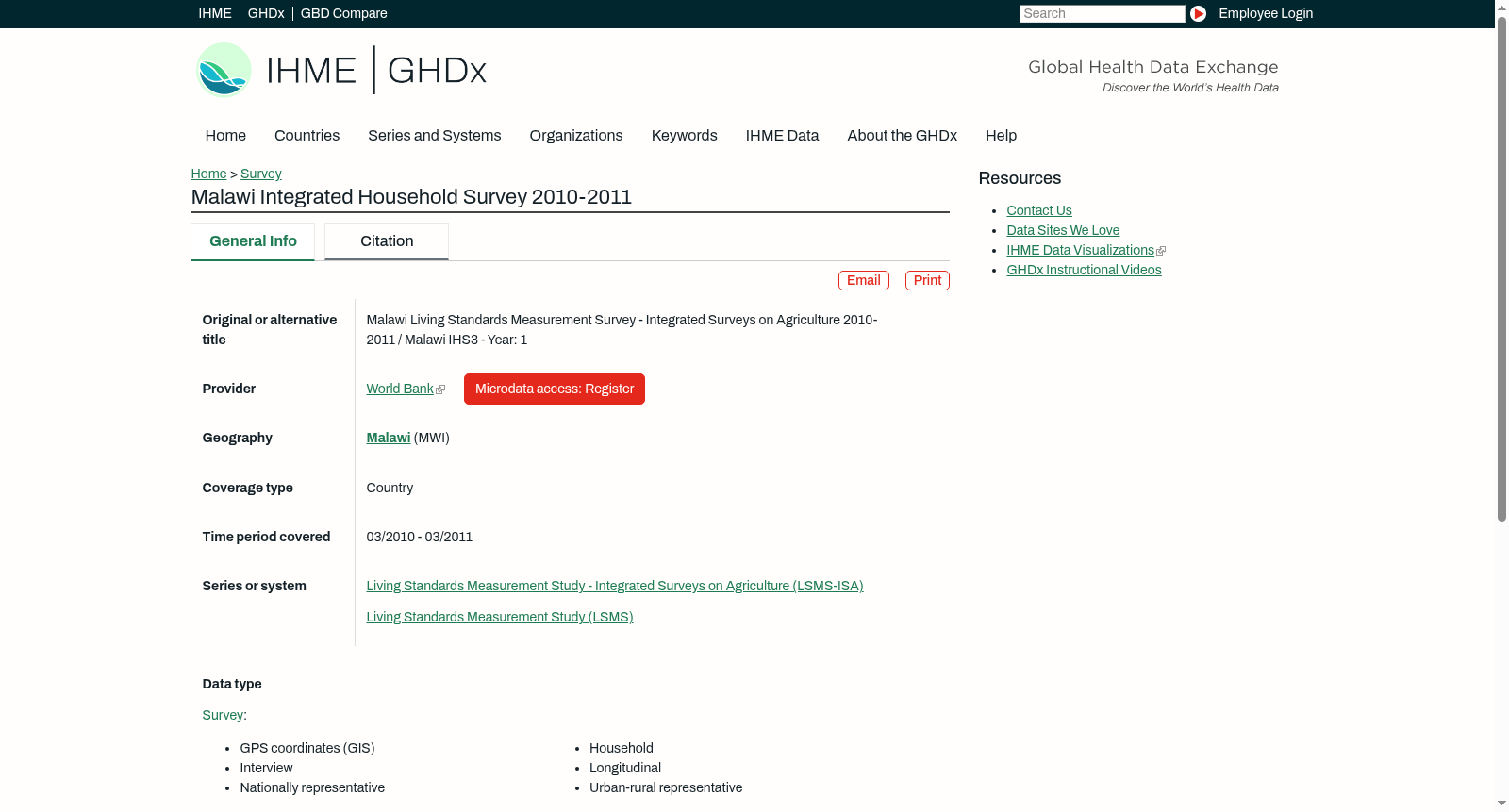Open the Countries menu

click(307, 136)
